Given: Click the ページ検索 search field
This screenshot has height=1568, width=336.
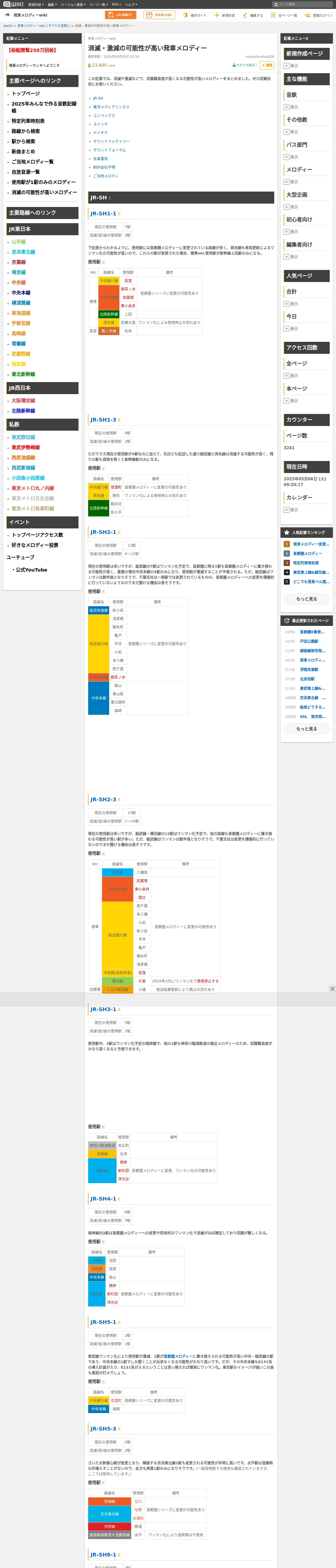Looking at the screenshot, I should click(x=303, y=4).
